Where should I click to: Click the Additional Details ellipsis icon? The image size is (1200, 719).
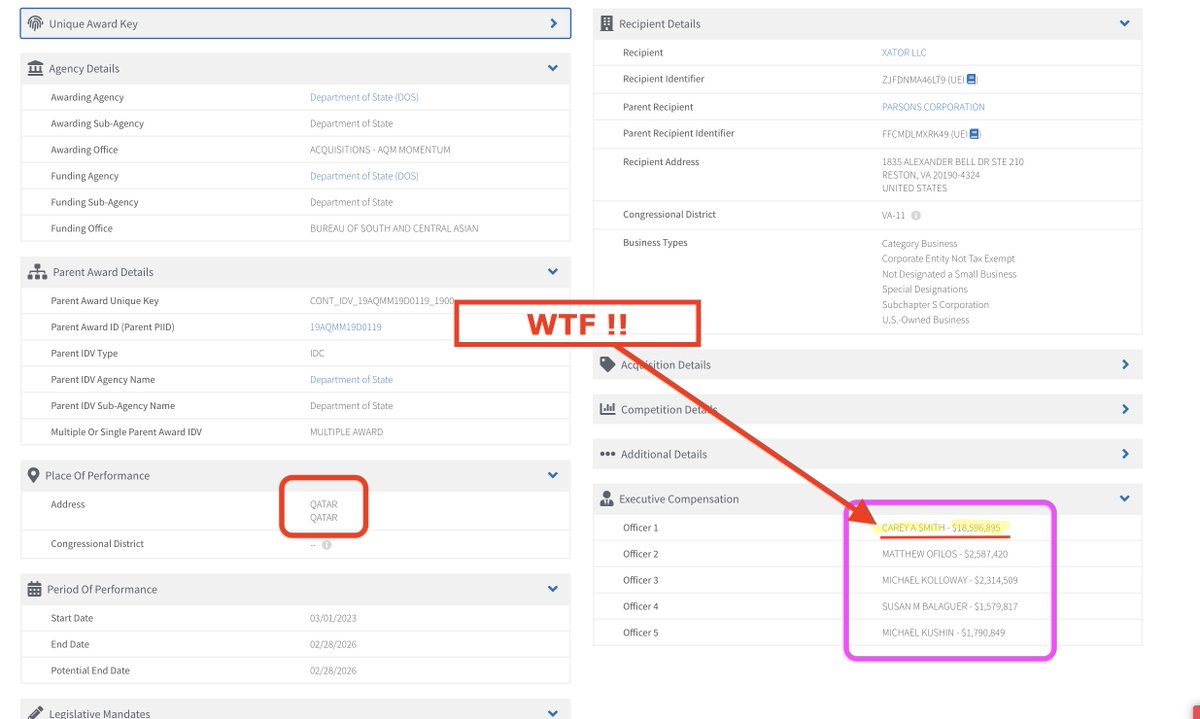pyautogui.click(x=607, y=453)
